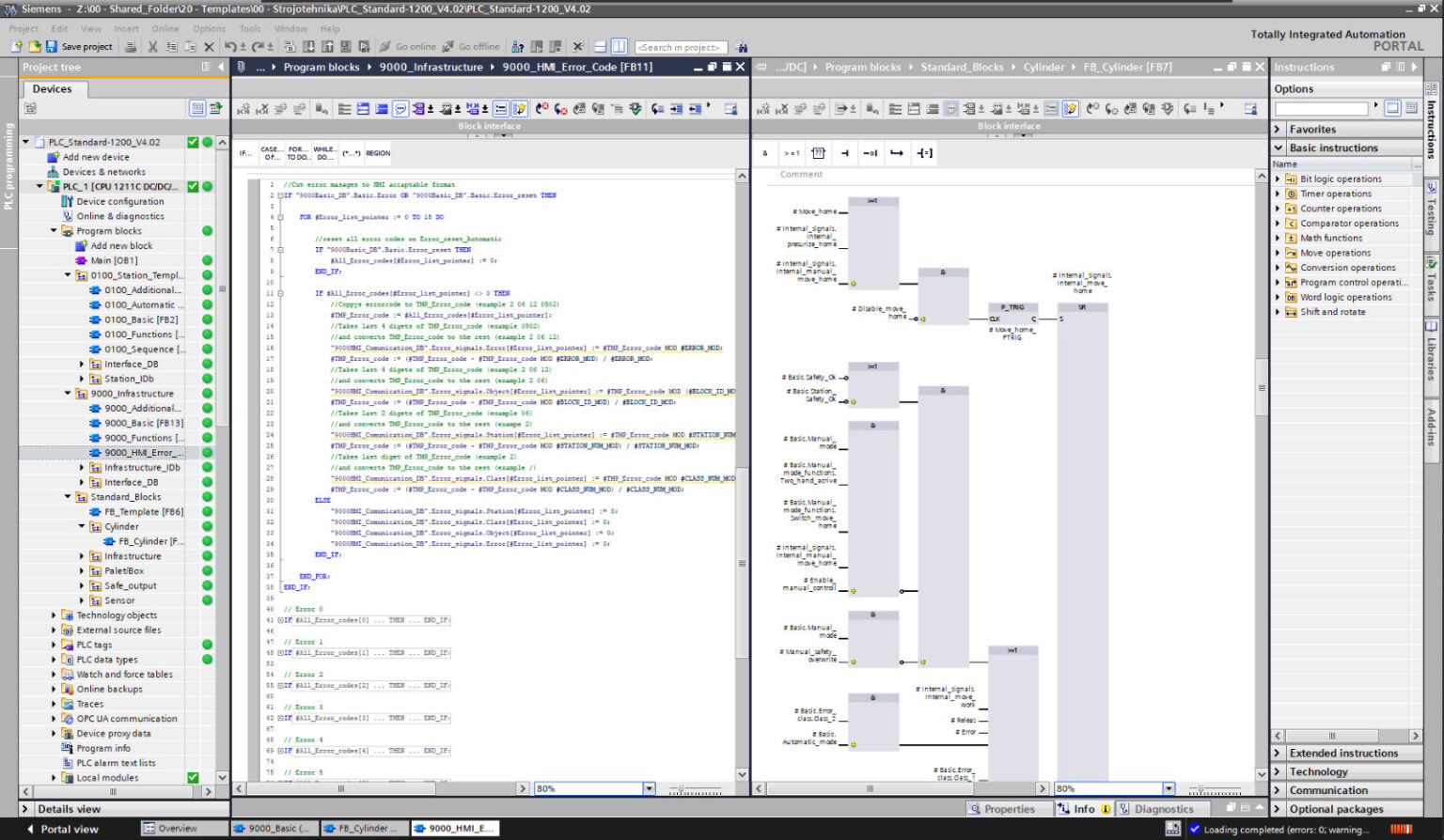
Task: Expand the Favorites section in Instructions
Action: (1279, 130)
